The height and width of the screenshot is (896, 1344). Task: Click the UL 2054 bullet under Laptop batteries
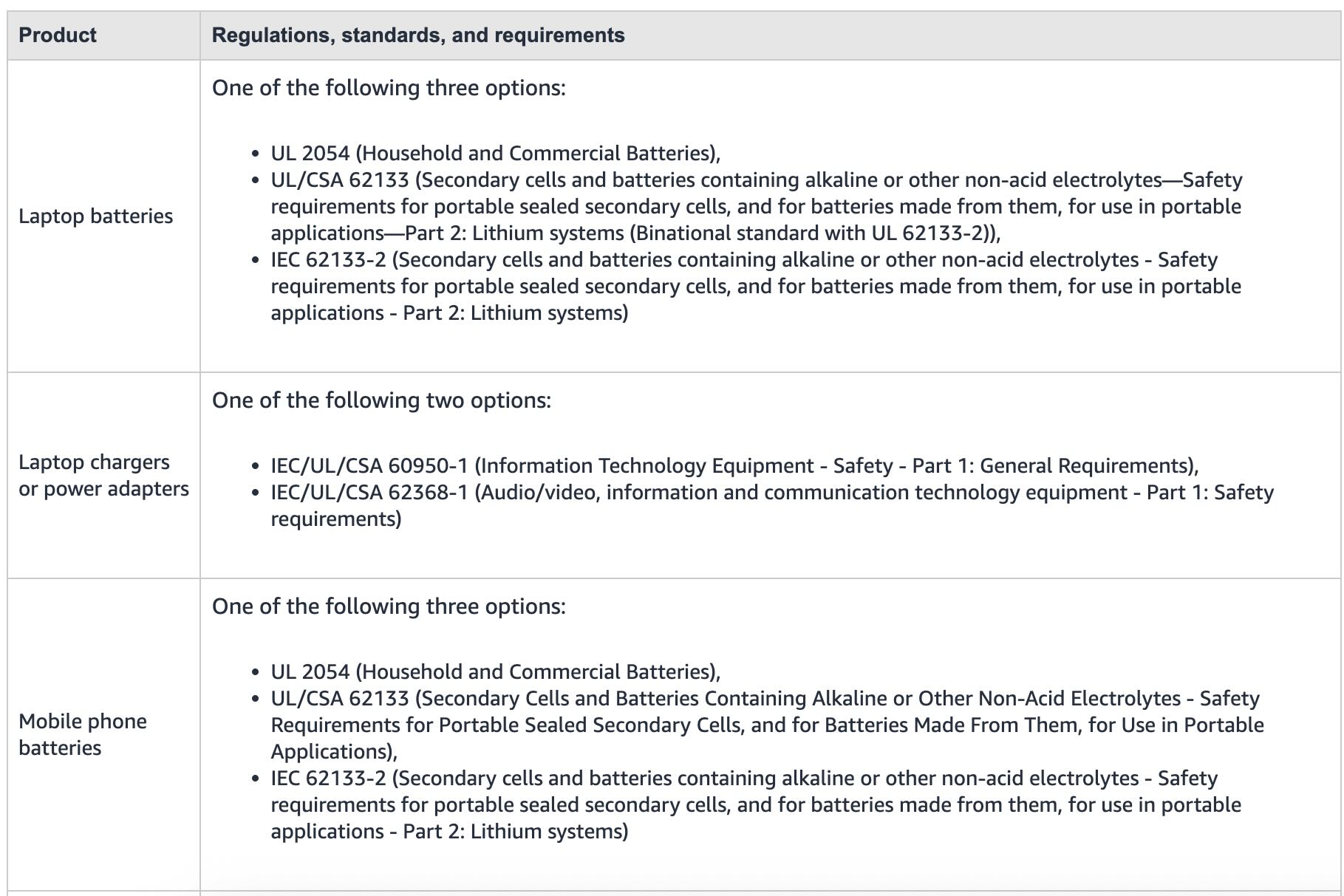pos(495,154)
